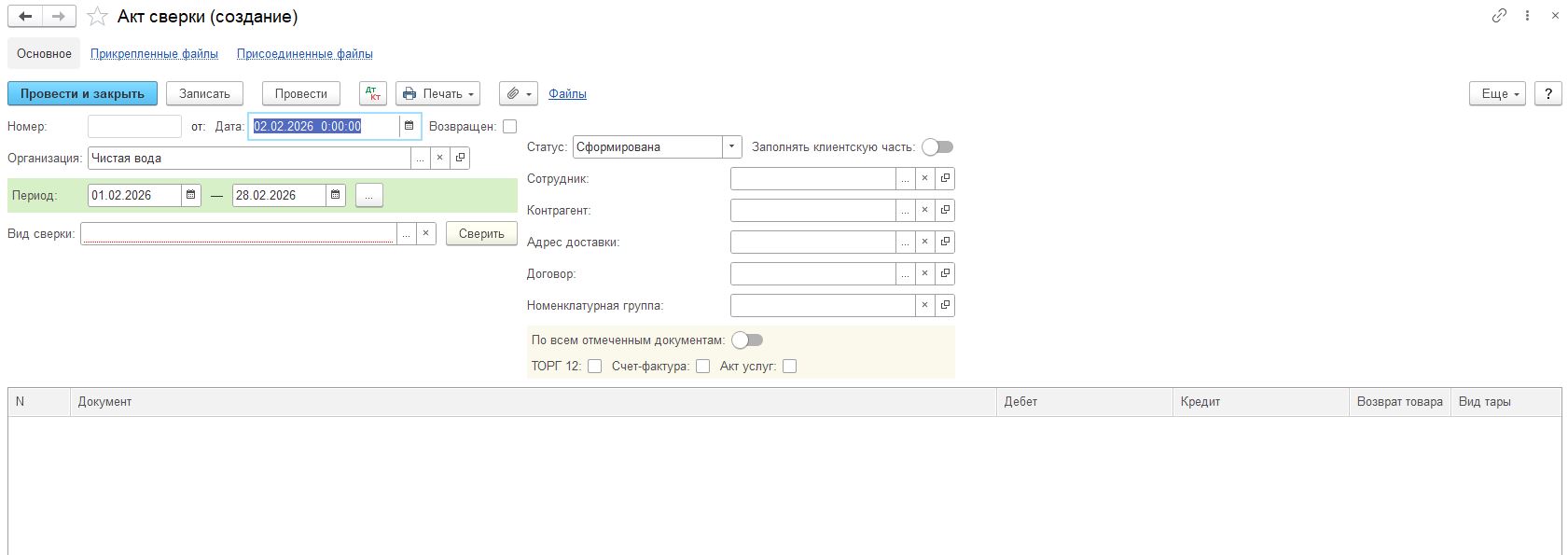Copy document link using the chain icon
Screen dimensions: 1568x555
tap(1499, 16)
